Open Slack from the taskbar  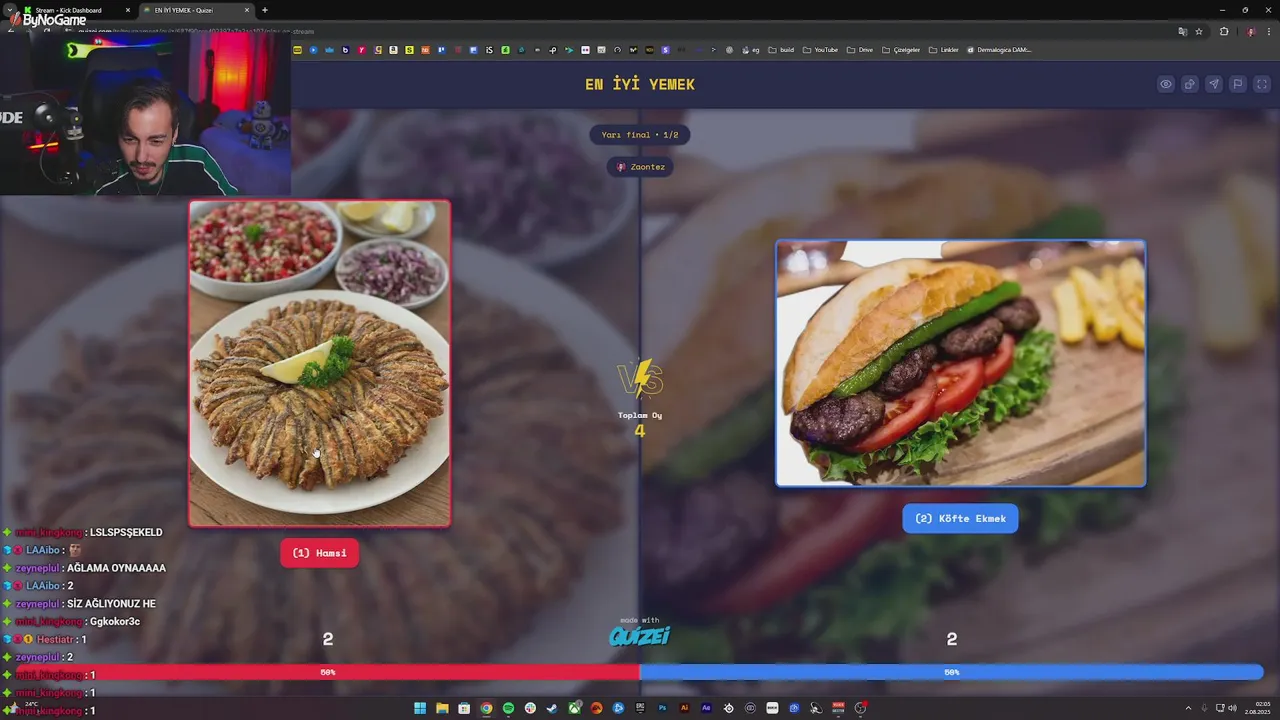(x=530, y=708)
